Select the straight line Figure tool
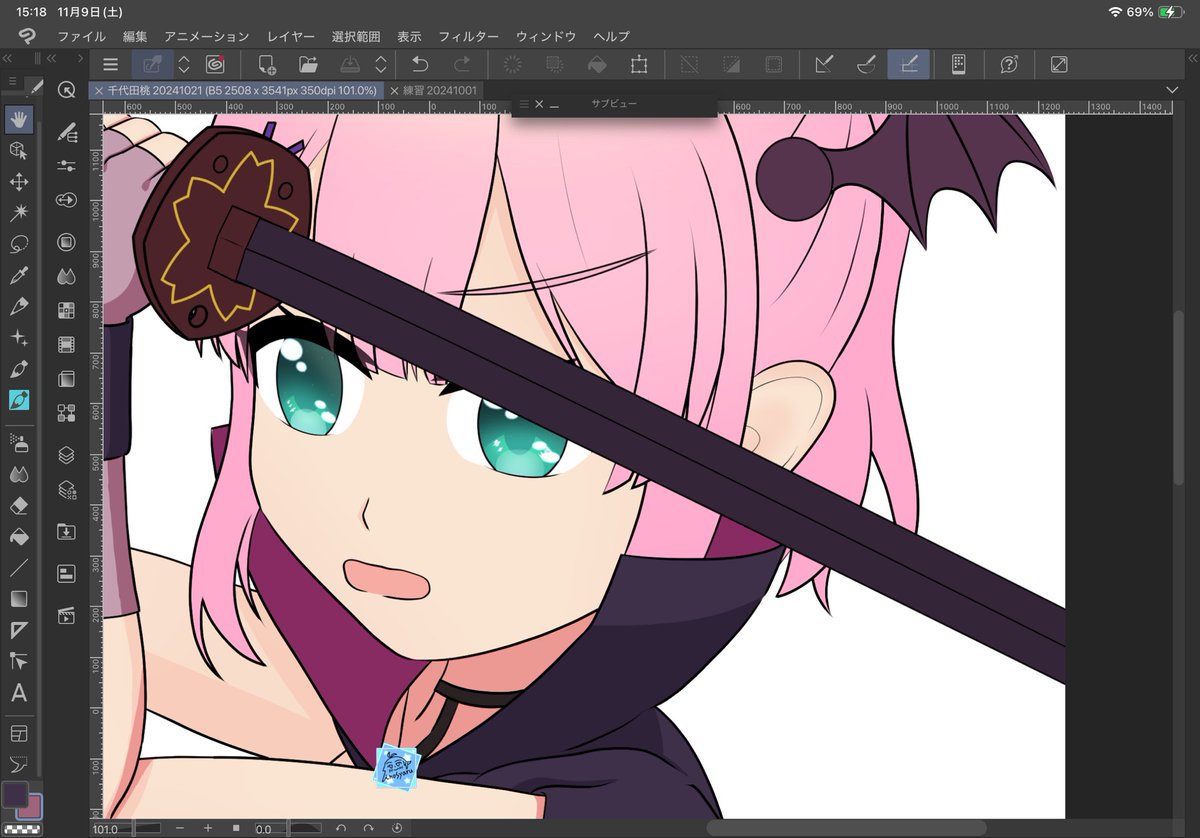Screen dimensions: 1200x838 click(18, 567)
